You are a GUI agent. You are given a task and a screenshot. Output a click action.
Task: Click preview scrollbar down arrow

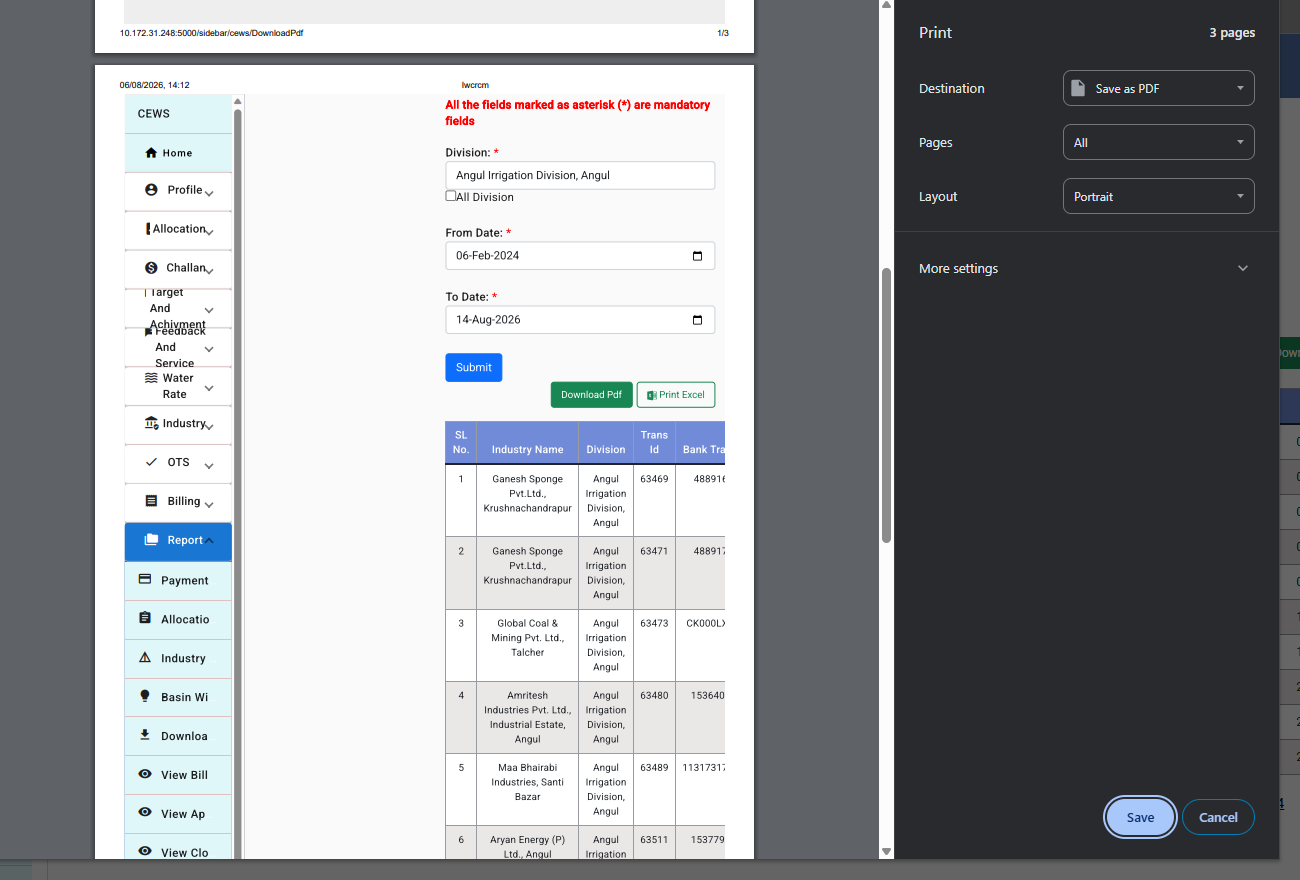tap(886, 852)
